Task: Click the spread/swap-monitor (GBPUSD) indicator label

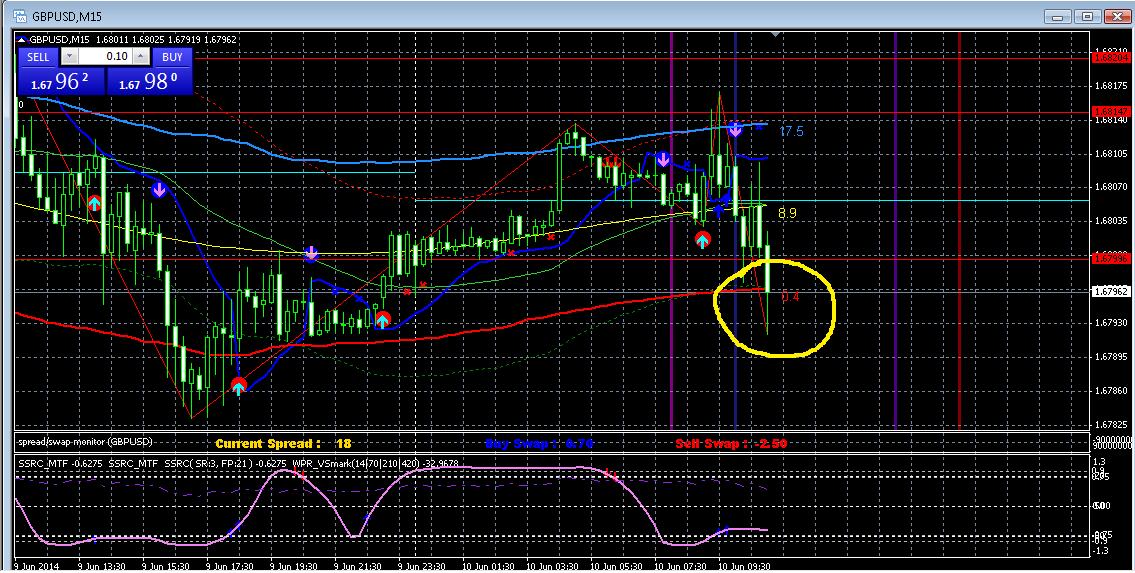Action: (85, 441)
